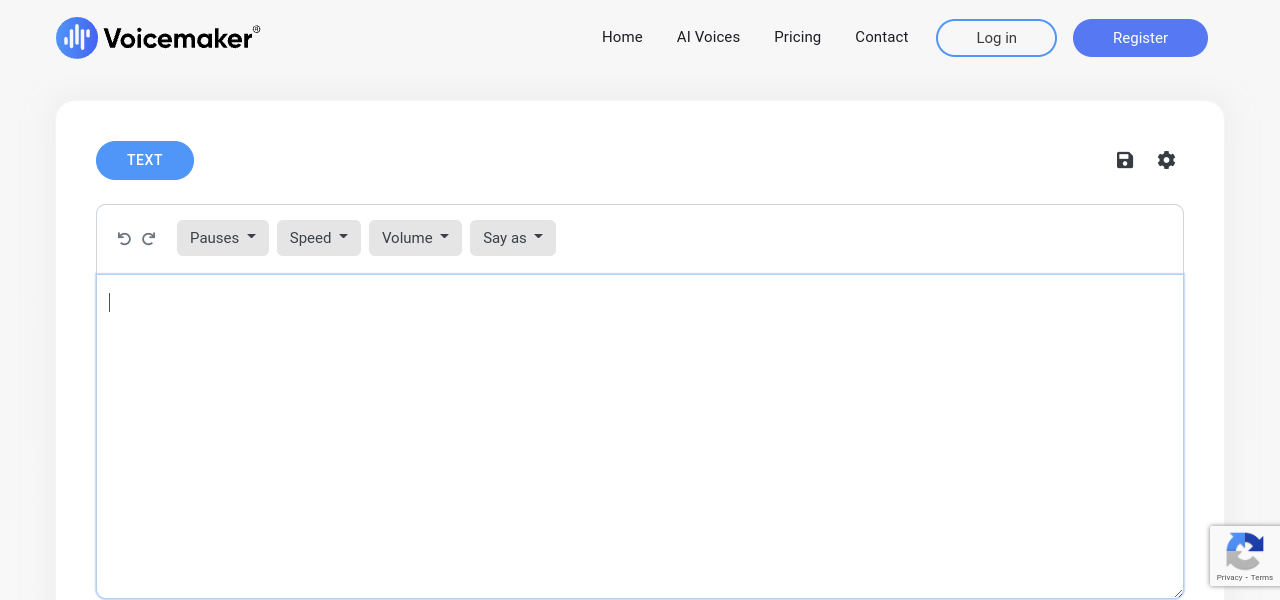Click the Voicemaker waveform logo icon
The height and width of the screenshot is (600, 1280).
pos(77,38)
